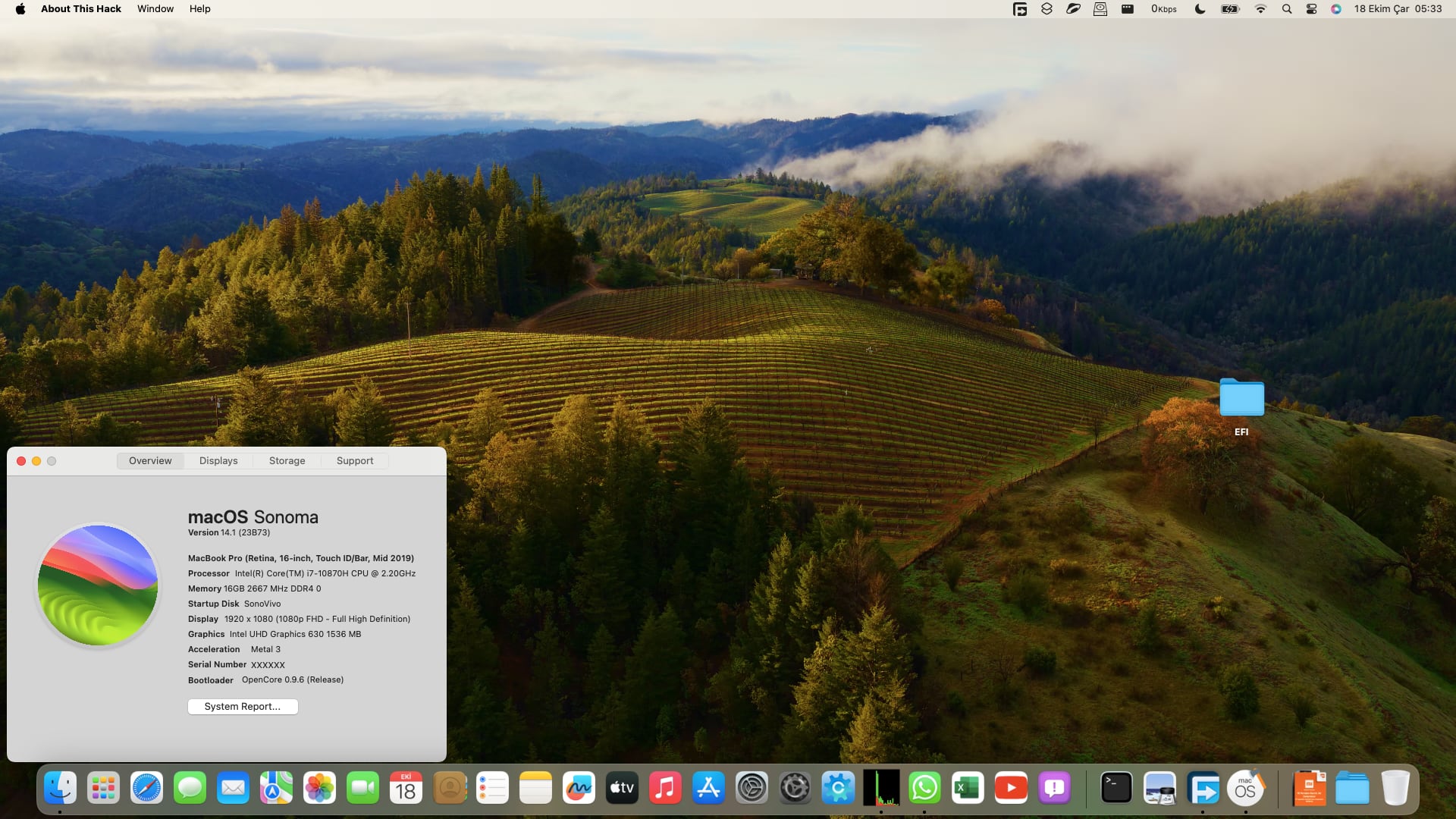Open Terminal from the dock
Screen dimensions: 1456x819
coord(1116,788)
